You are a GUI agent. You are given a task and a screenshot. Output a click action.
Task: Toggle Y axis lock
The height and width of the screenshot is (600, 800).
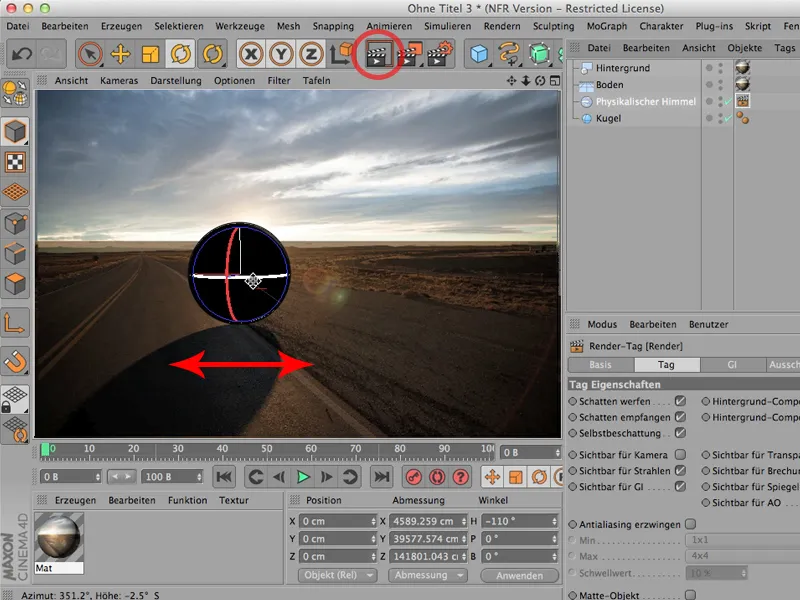281,54
